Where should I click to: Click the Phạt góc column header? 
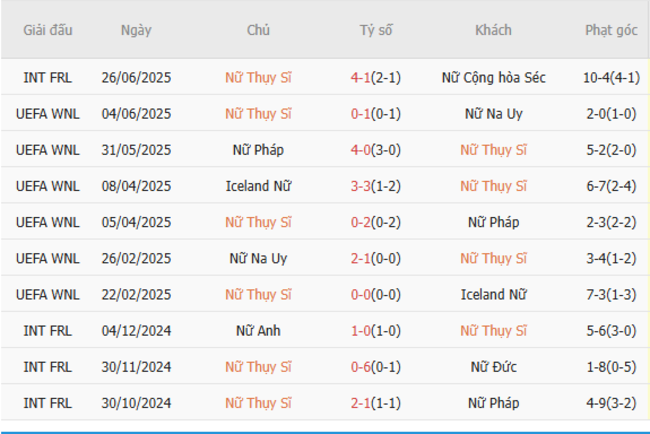611,30
